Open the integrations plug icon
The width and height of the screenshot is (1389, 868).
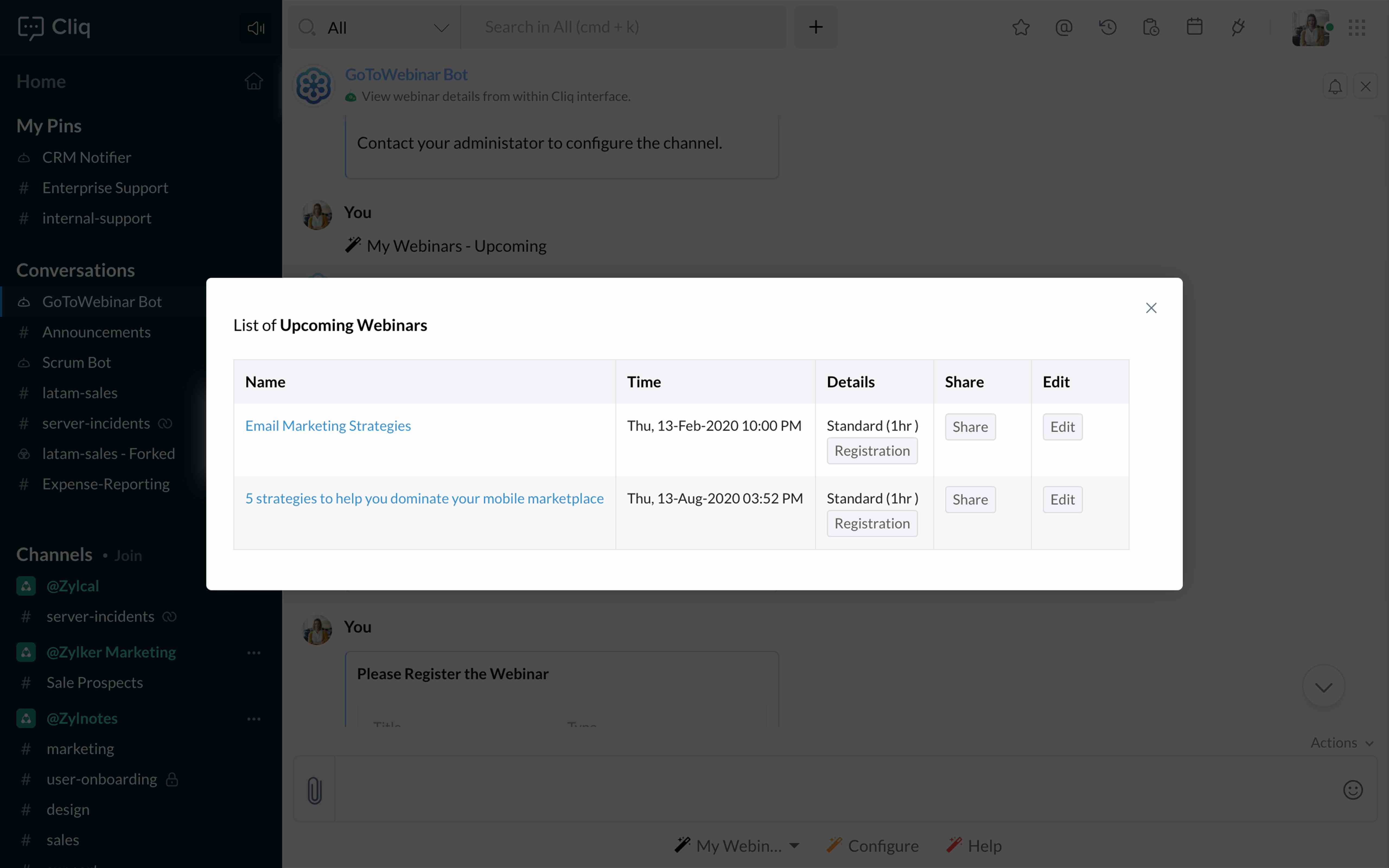click(x=1238, y=27)
